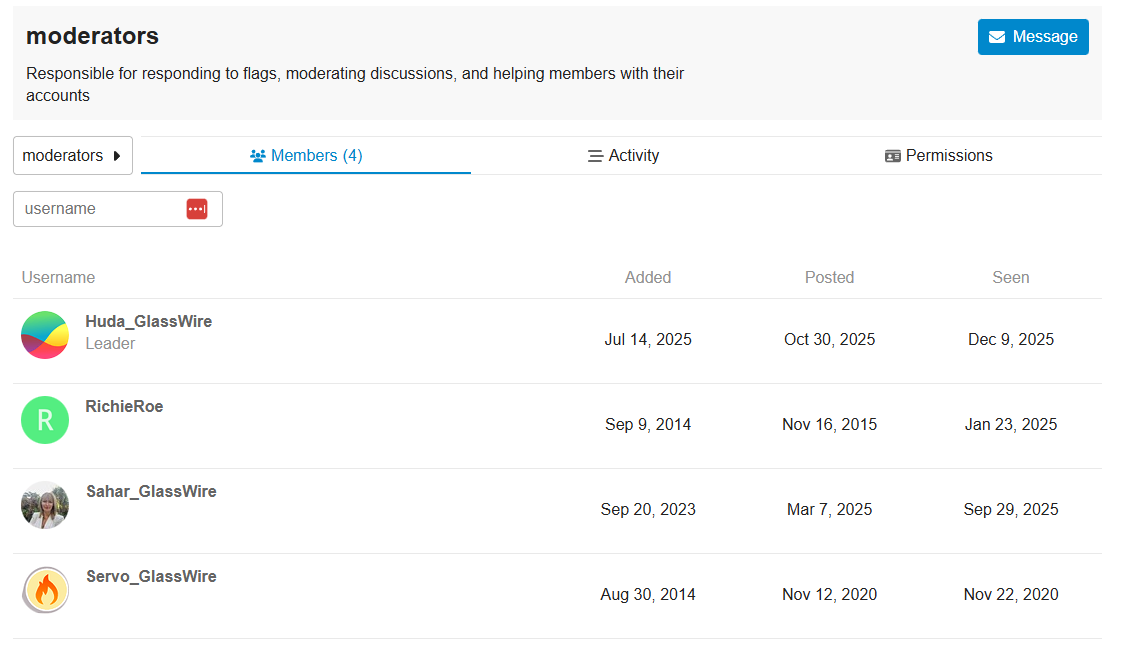
Task: Sort members by Posted column
Action: [829, 278]
